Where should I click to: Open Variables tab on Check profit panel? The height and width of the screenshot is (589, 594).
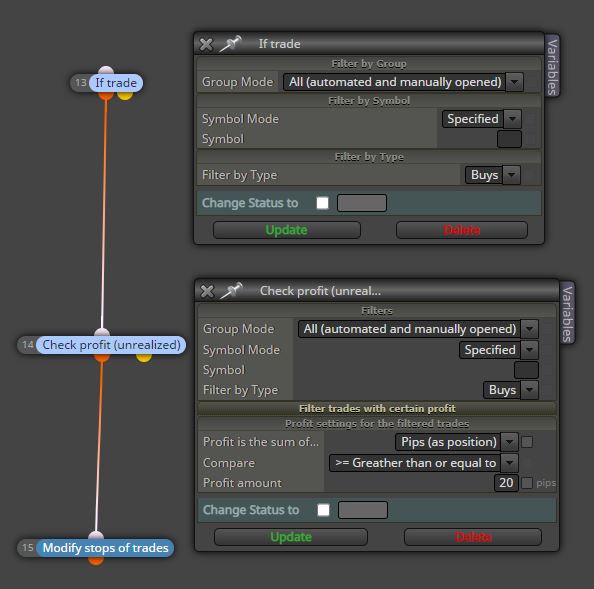(567, 314)
